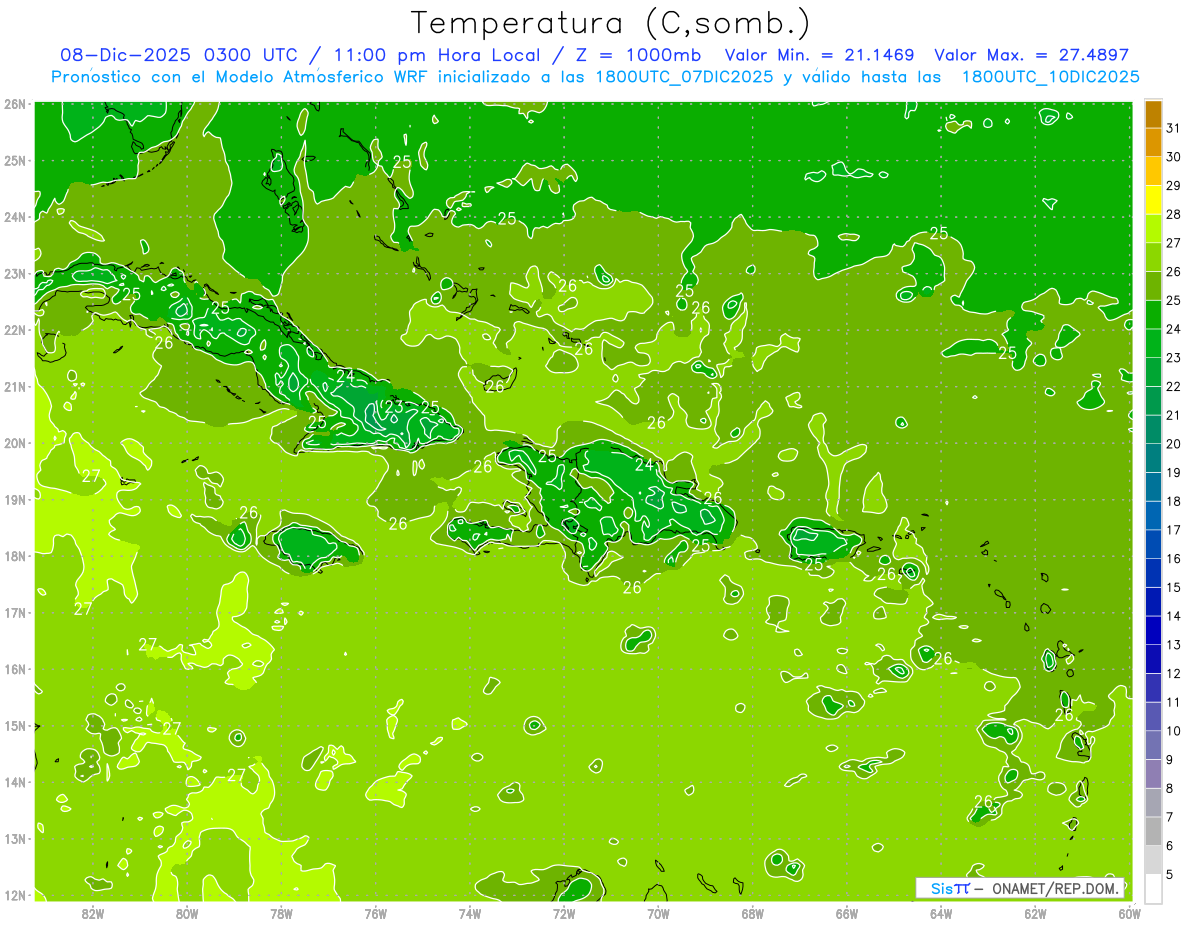Click the lime legend band between 27 and 28
The height and width of the screenshot is (927, 1200).
(1153, 228)
